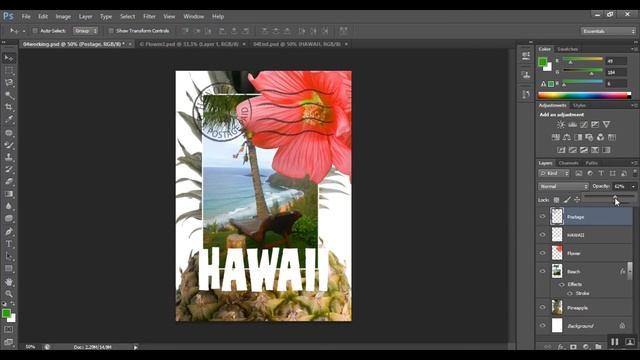
Task: Click lock transparent pixels icon
Action: coord(556,200)
